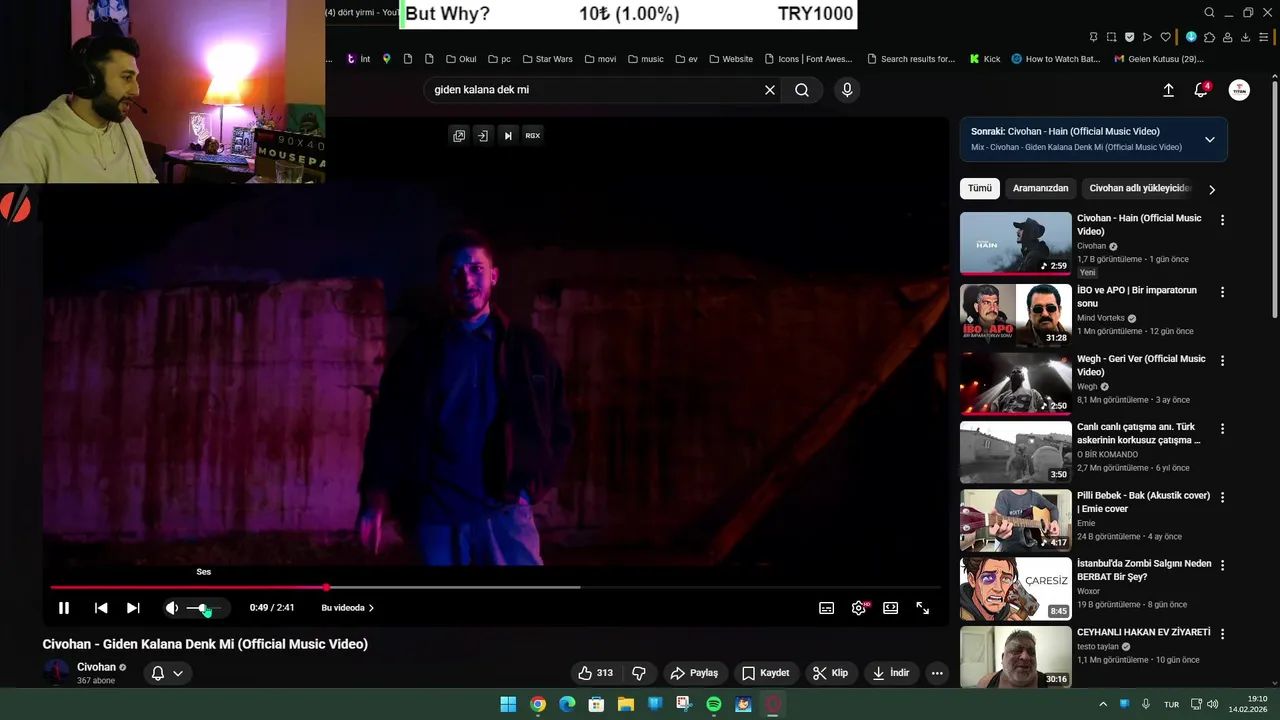Open the account avatar menu

point(1239,90)
